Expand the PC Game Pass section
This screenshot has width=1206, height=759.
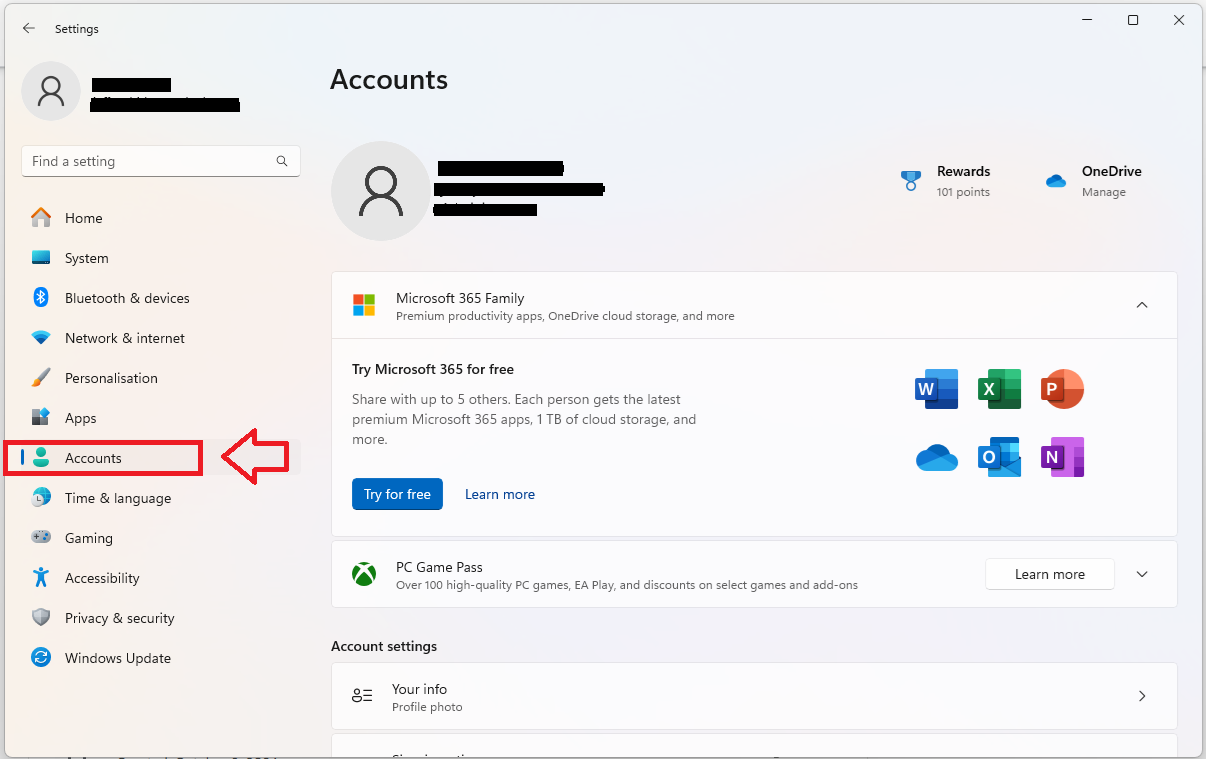[1142, 574]
